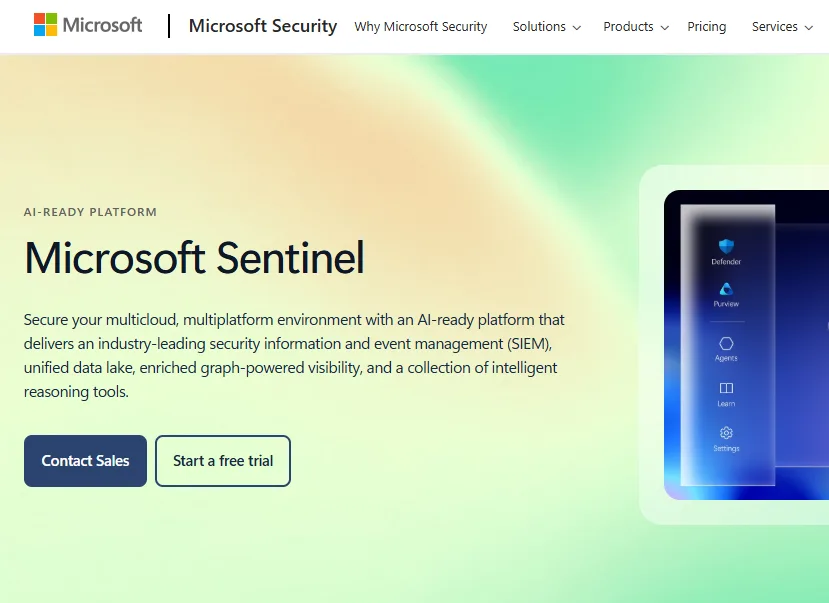Click the Settings gear icon in the preview sidebar
The image size is (829, 603).
pos(727,434)
